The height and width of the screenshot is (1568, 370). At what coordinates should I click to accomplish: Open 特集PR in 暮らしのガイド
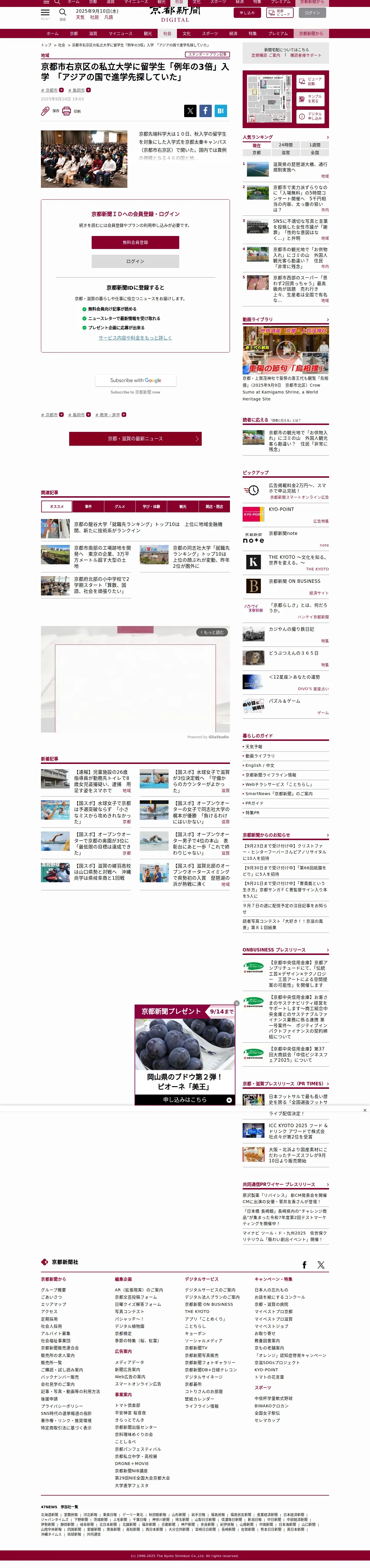click(x=252, y=813)
